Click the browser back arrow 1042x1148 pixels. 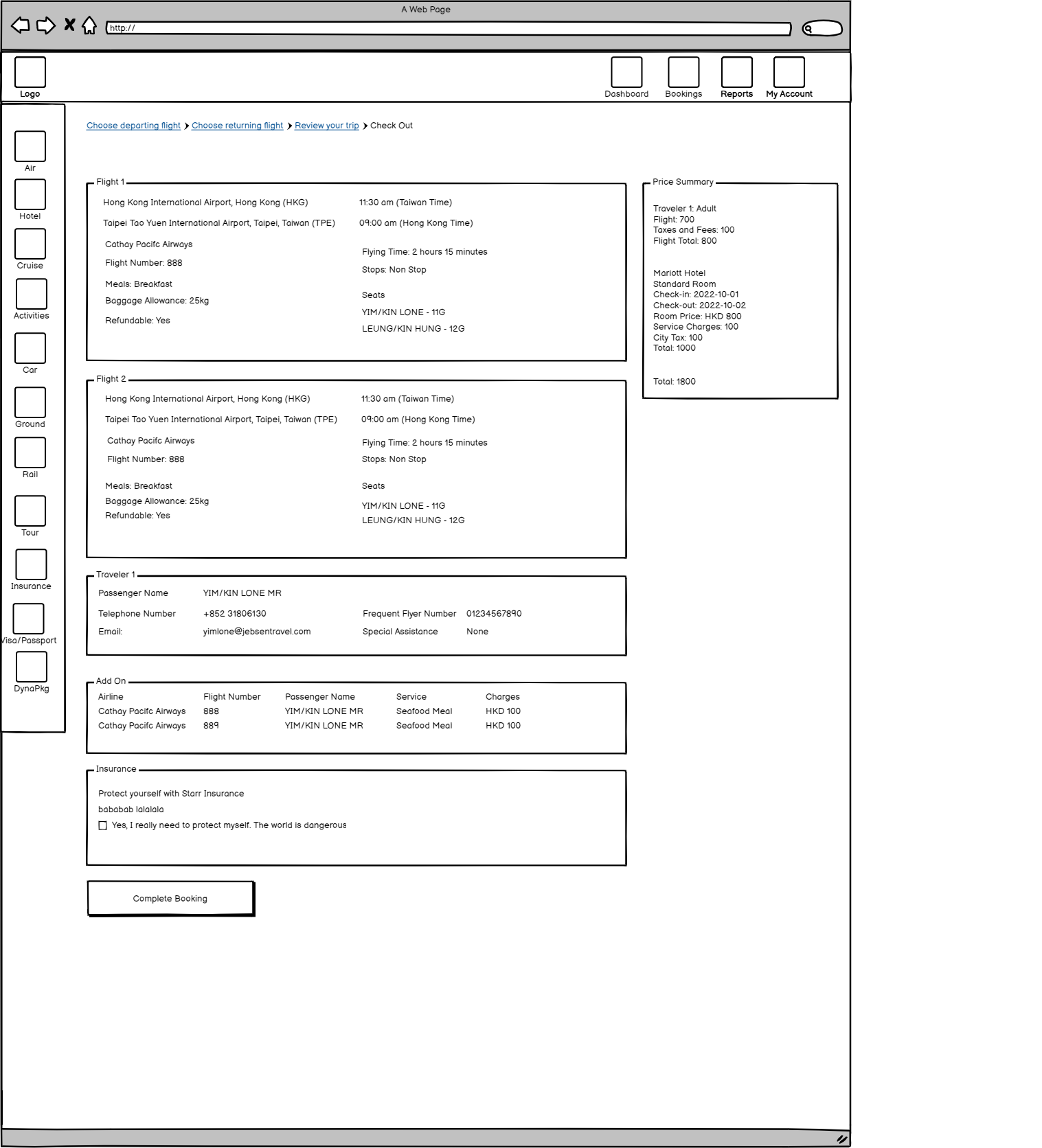(21, 25)
